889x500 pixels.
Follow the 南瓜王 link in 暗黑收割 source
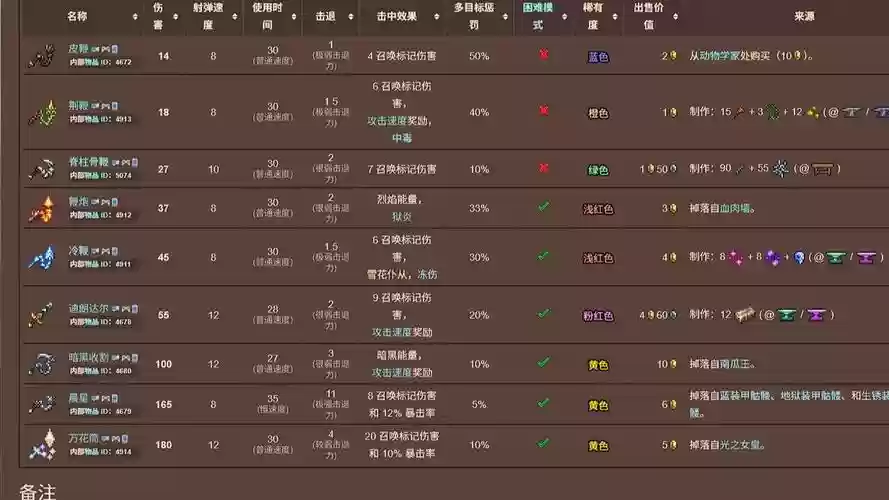coord(737,364)
